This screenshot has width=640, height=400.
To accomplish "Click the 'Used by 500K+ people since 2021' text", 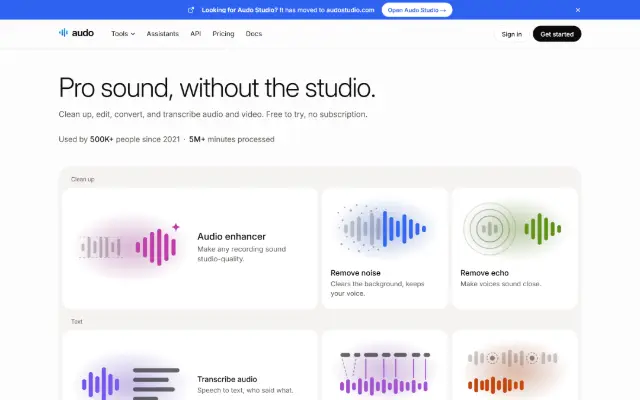I will click(x=119, y=139).
